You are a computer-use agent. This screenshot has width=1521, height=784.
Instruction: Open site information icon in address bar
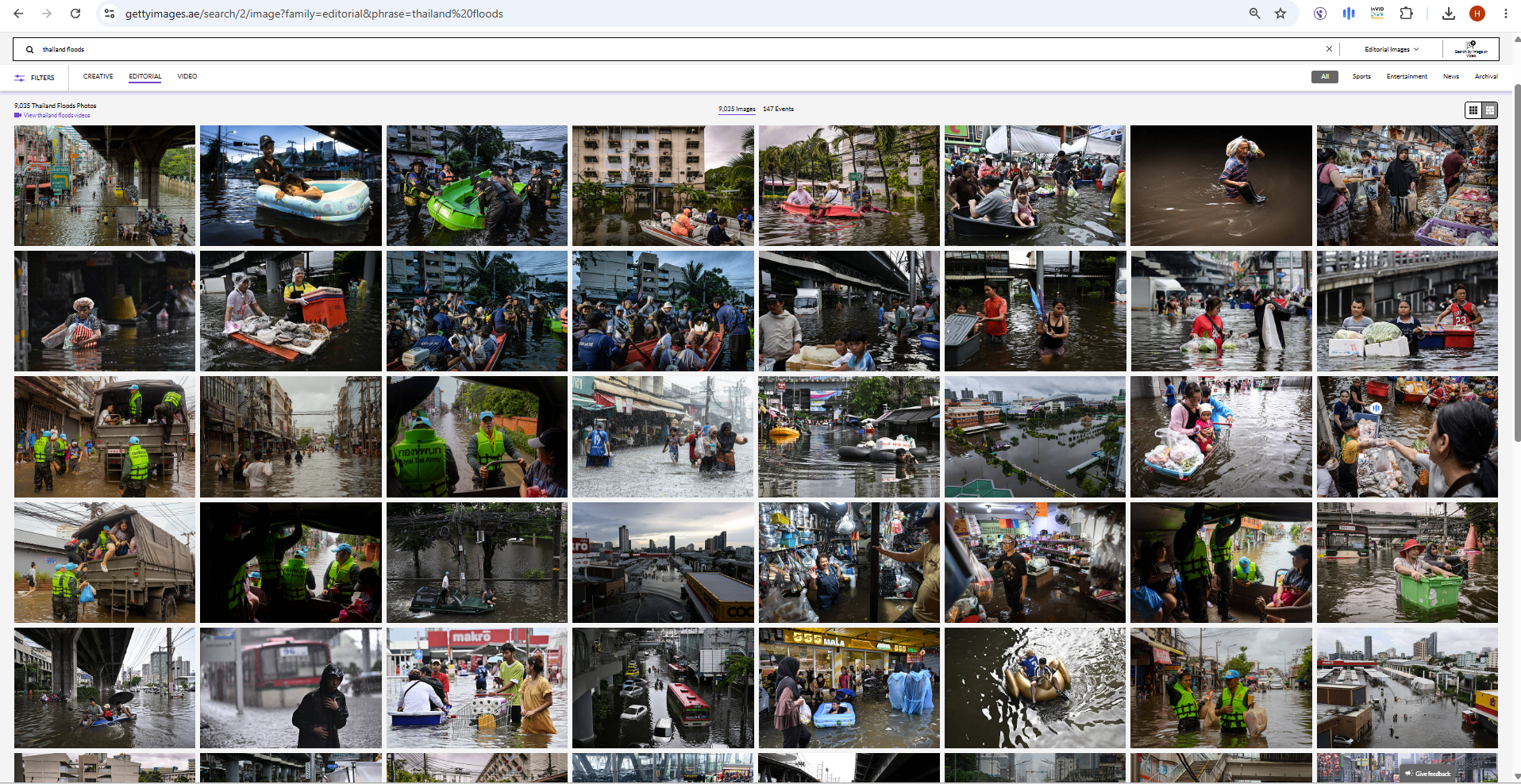click(x=110, y=13)
